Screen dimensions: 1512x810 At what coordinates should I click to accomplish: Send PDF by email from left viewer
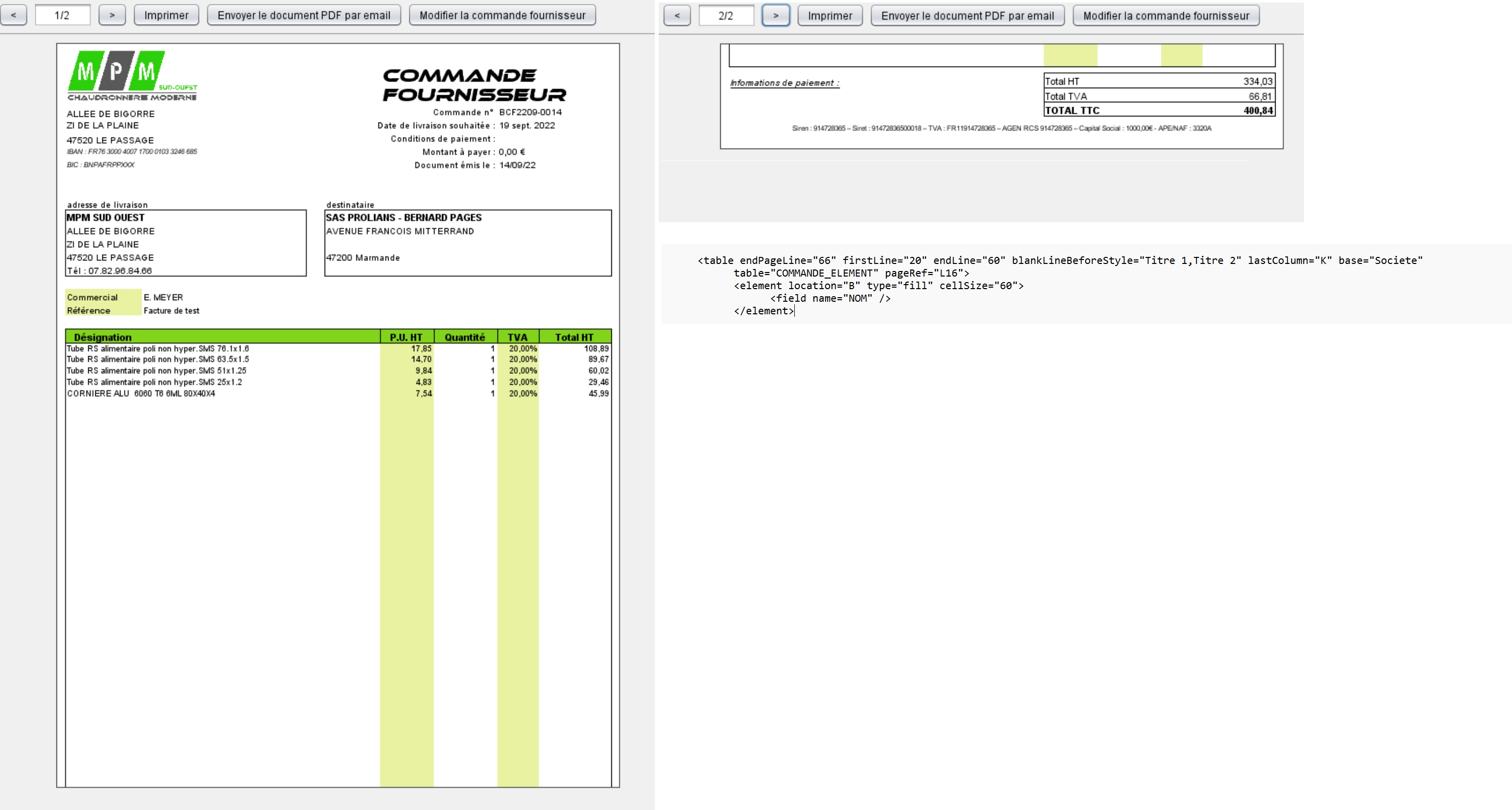(303, 15)
